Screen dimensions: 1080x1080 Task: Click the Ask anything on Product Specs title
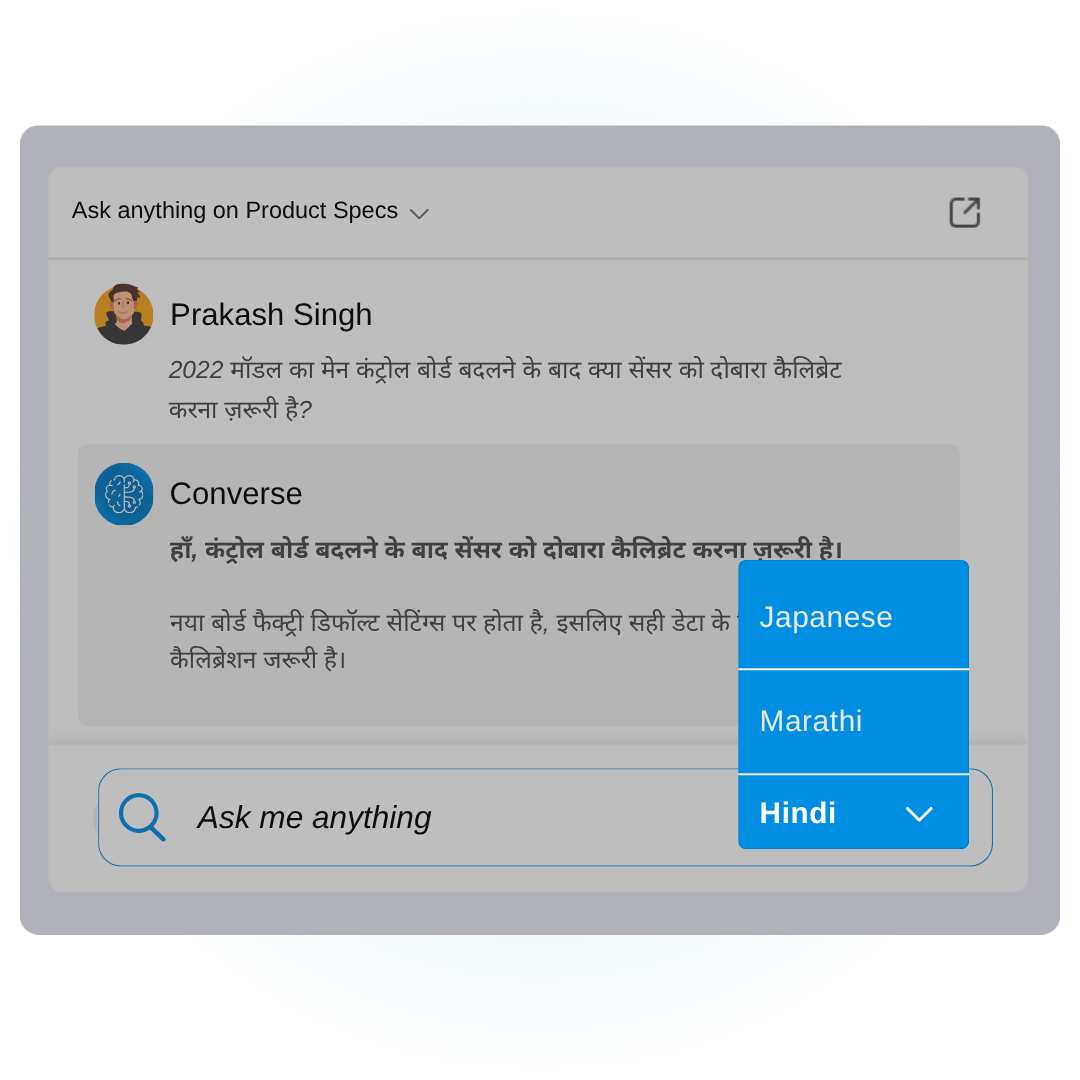pos(235,210)
